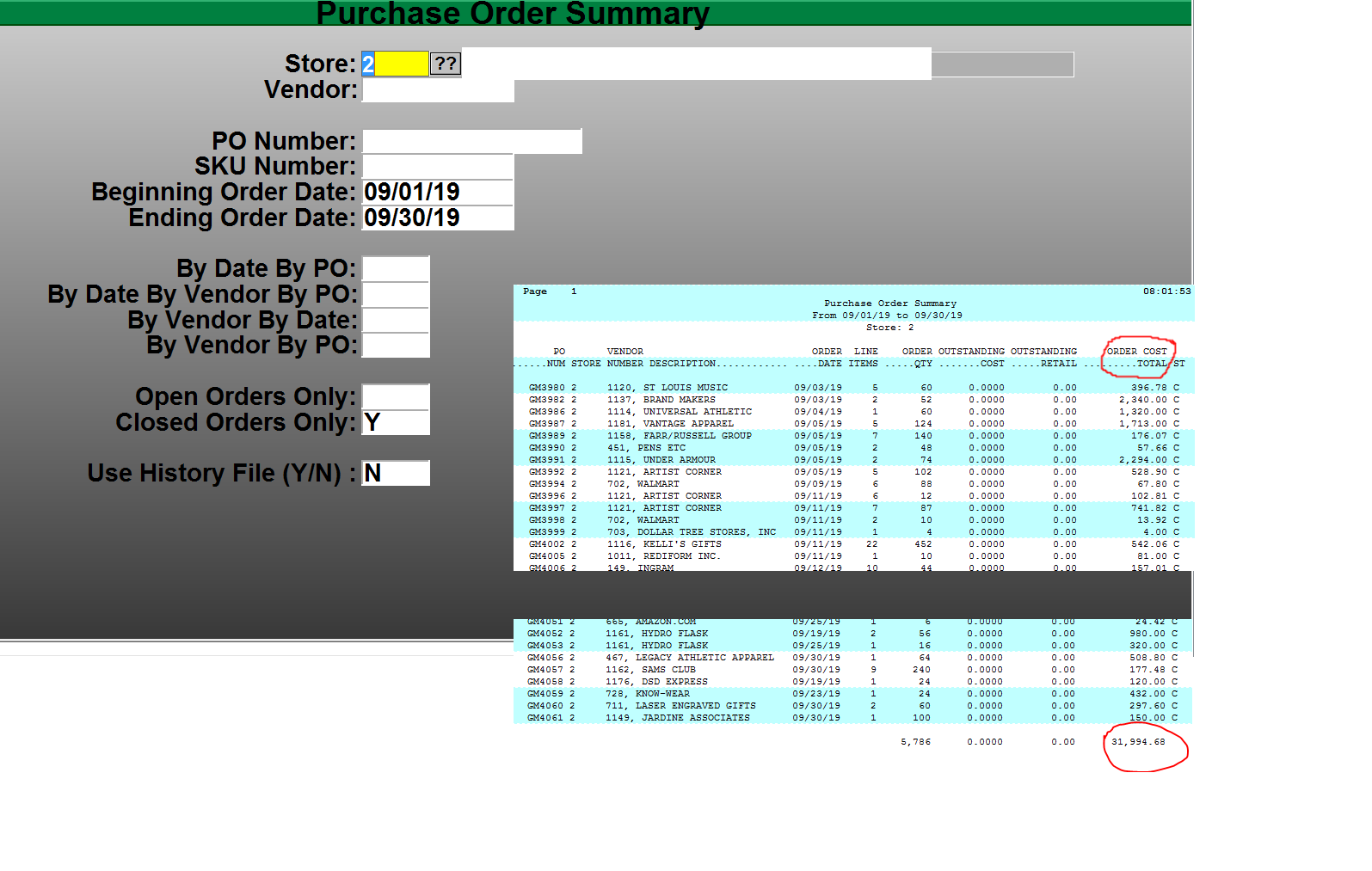Click KNOW-WEAR vendor text
The width and height of the screenshot is (1372, 871).
pyautogui.click(x=662, y=694)
